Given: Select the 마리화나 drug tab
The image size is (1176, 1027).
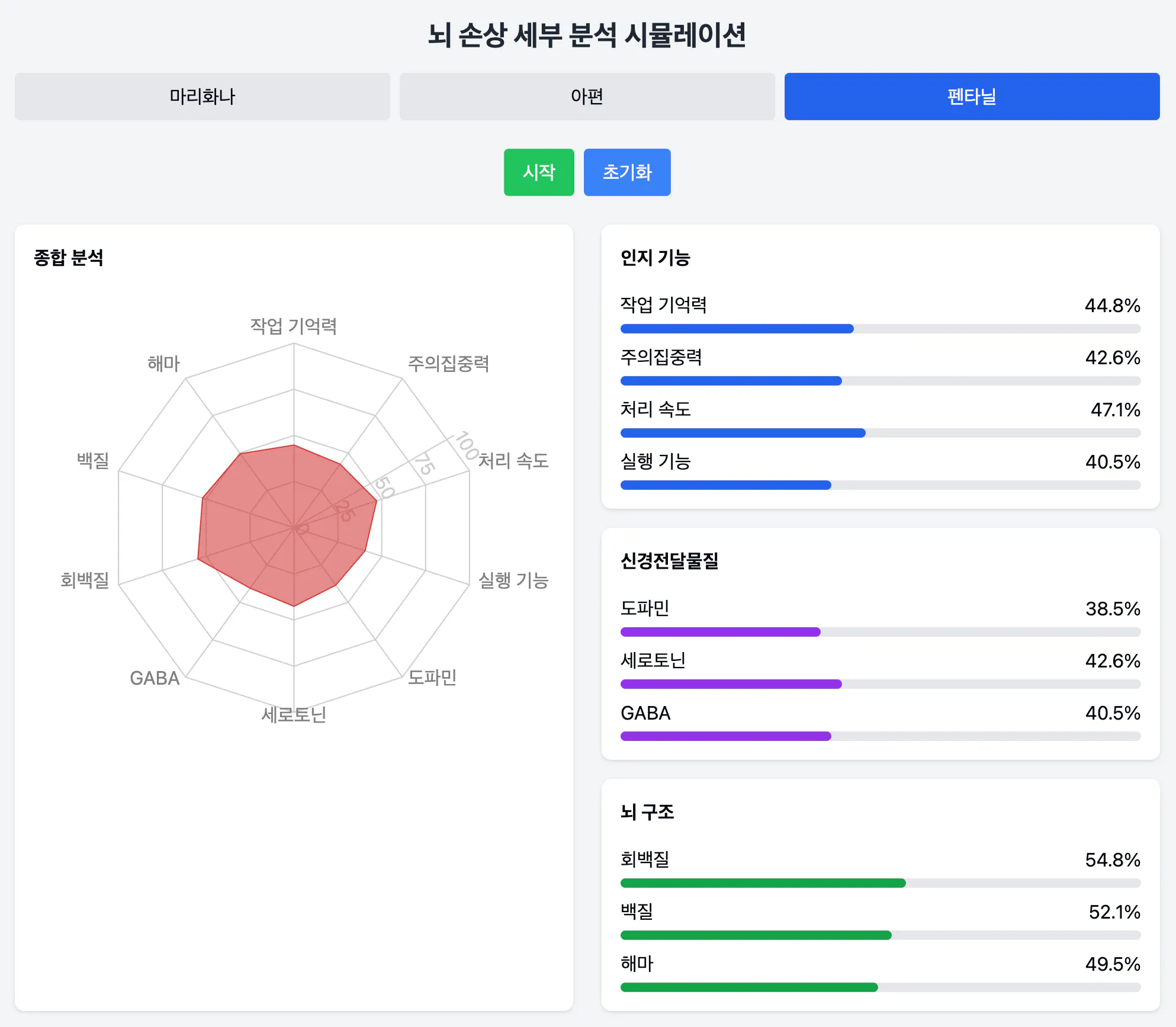Looking at the screenshot, I should click(203, 97).
